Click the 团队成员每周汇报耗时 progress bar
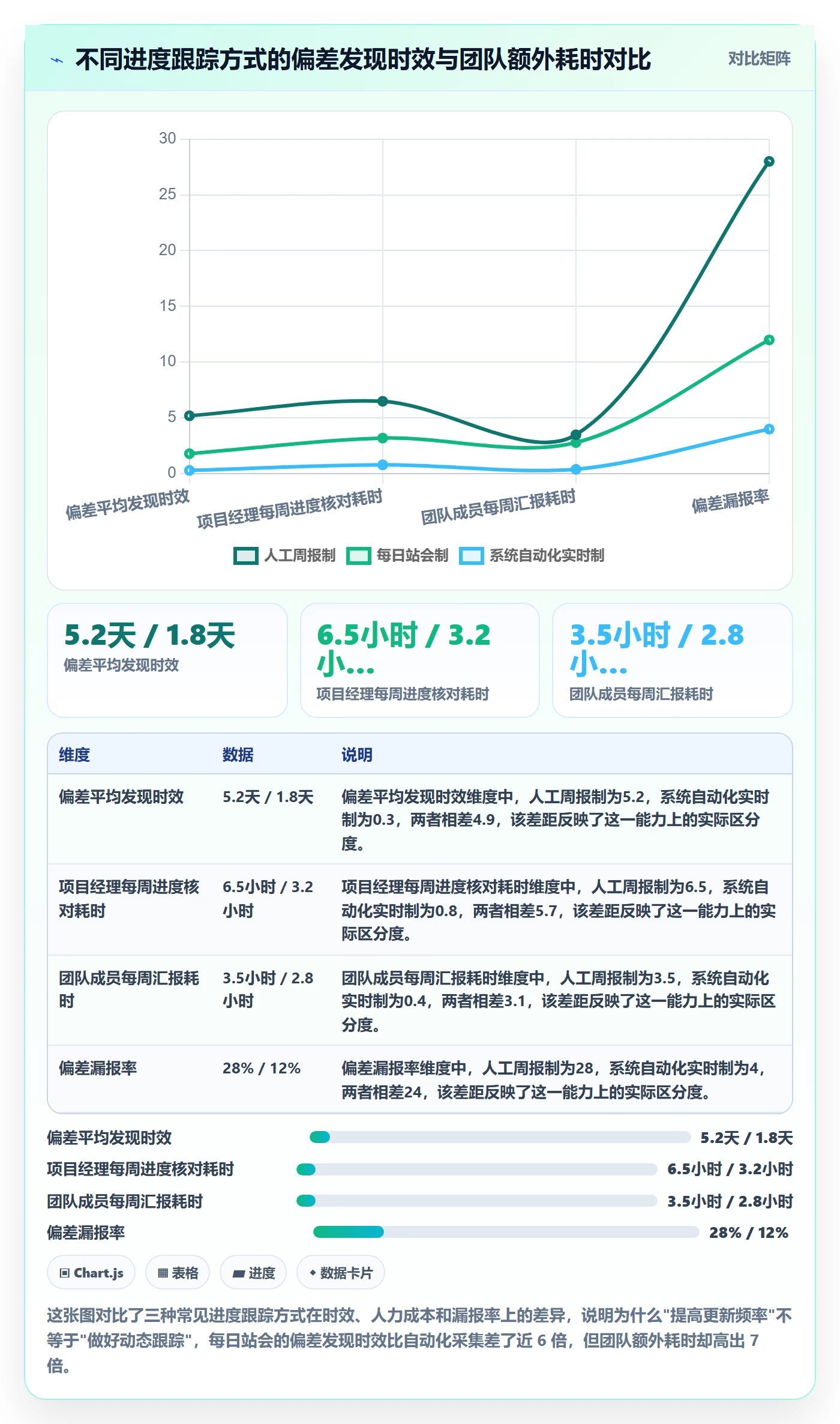840x1424 pixels. [x=477, y=1201]
